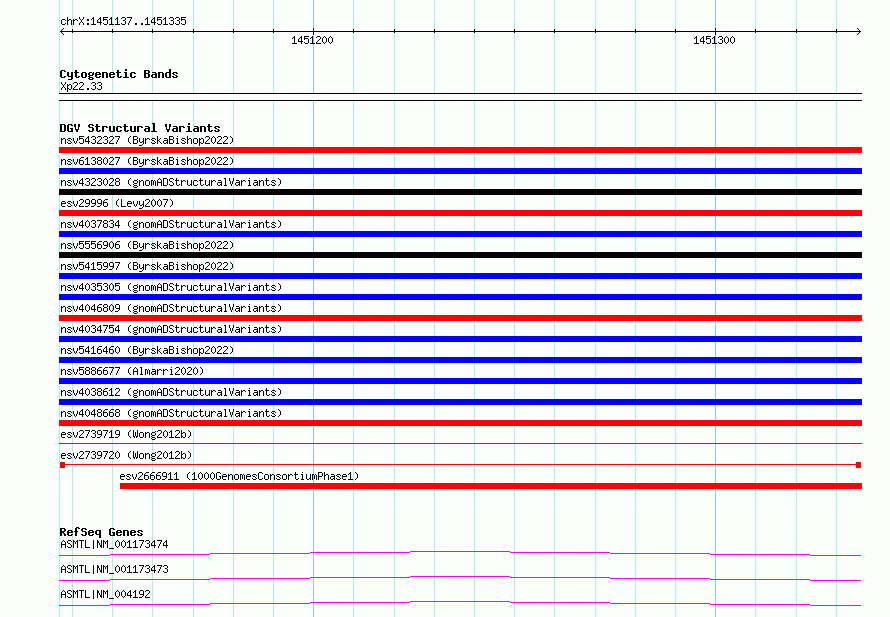Open the ASMTL|NM_004192 gene label
This screenshot has height=617, width=890.
click(x=105, y=594)
